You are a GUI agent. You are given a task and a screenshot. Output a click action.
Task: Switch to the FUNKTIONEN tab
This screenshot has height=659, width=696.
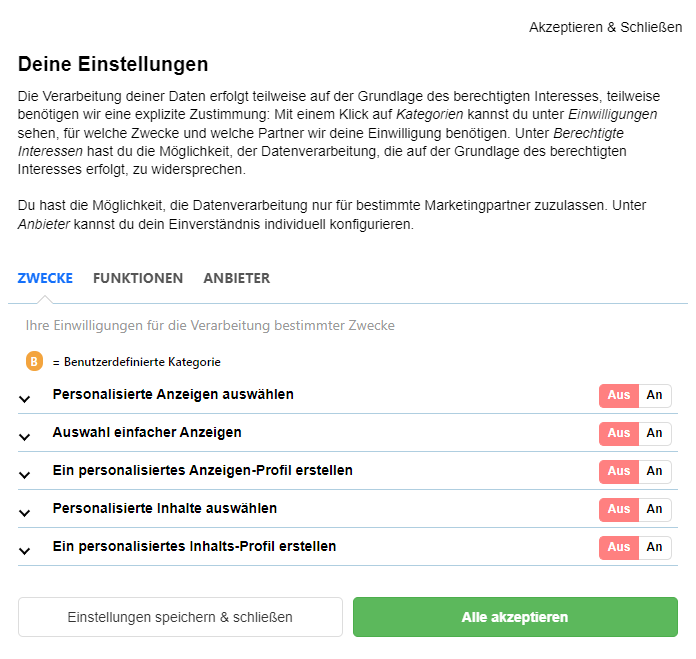(x=138, y=278)
